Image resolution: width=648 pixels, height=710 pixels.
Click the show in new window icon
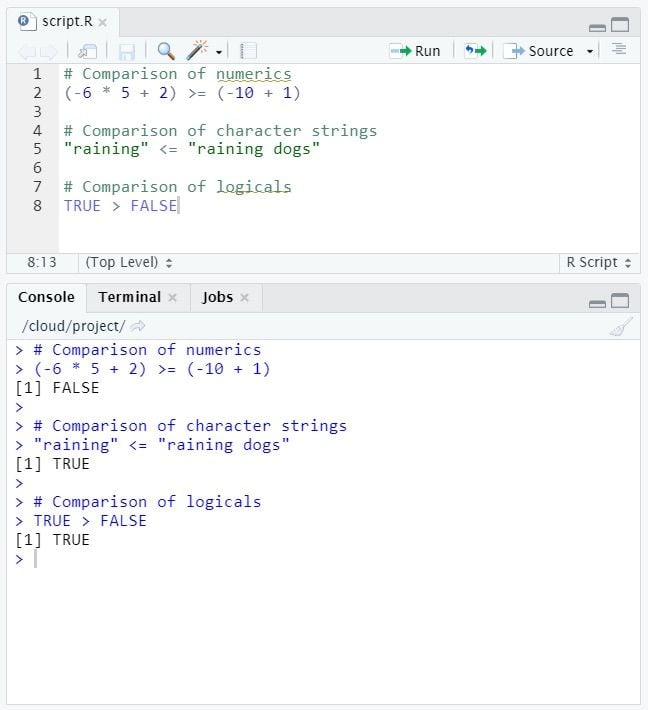[x=89, y=51]
